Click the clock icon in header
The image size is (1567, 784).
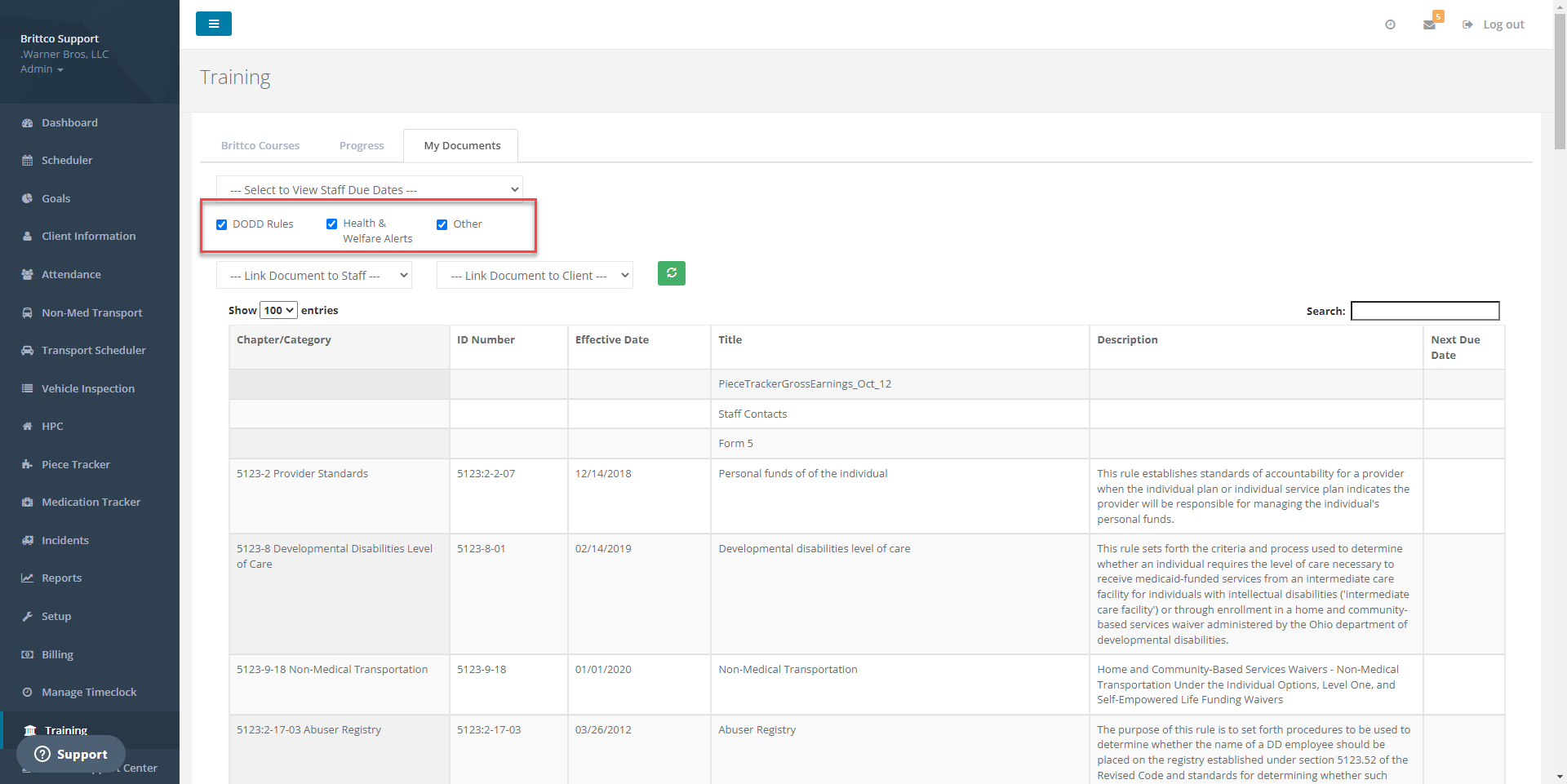[1390, 24]
